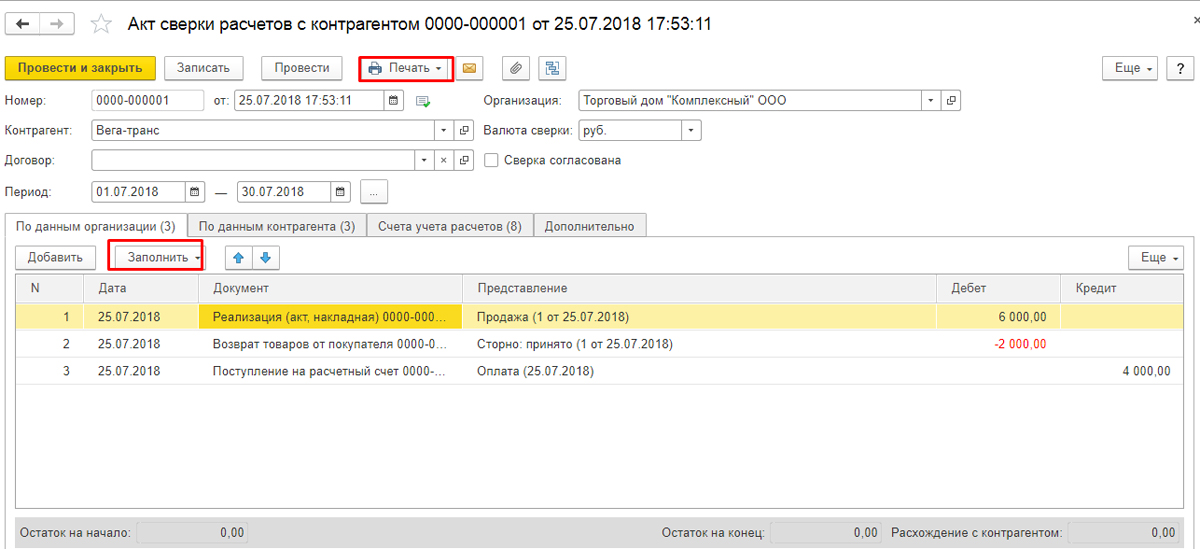Screen dimensions: 1200x549
Task: Click the envelope email icon
Action: point(468,68)
